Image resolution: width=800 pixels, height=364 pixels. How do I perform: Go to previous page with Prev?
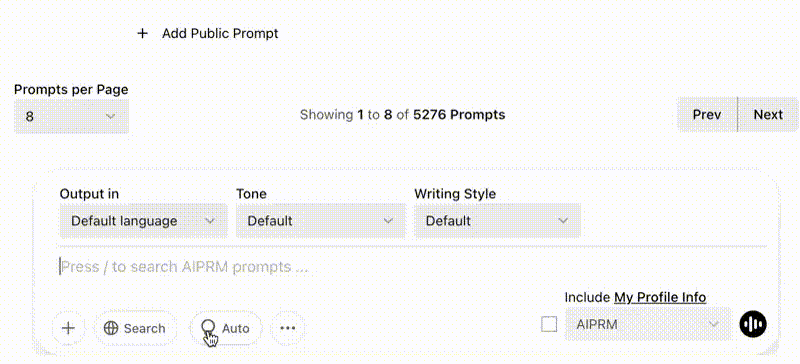pos(707,114)
